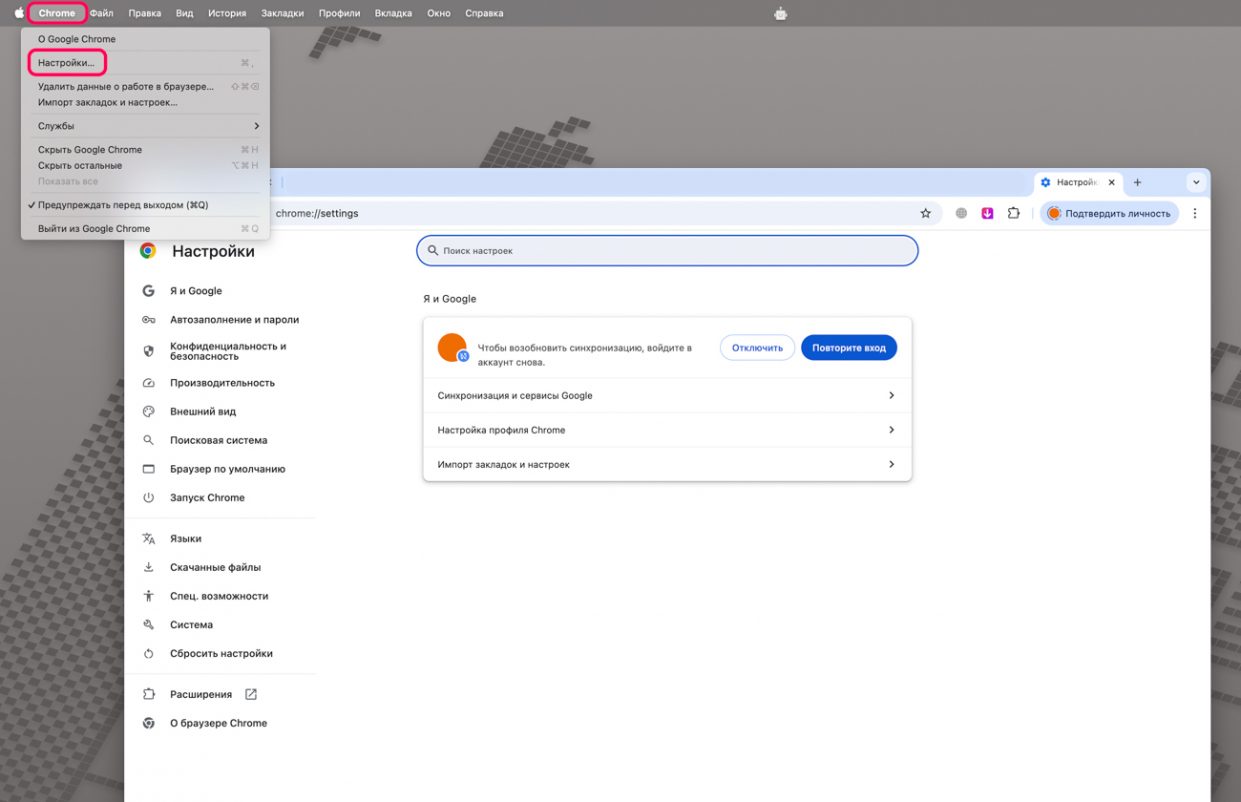This screenshot has width=1241, height=802.
Task: Switch to the Настройки browser tab
Action: pos(1076,183)
